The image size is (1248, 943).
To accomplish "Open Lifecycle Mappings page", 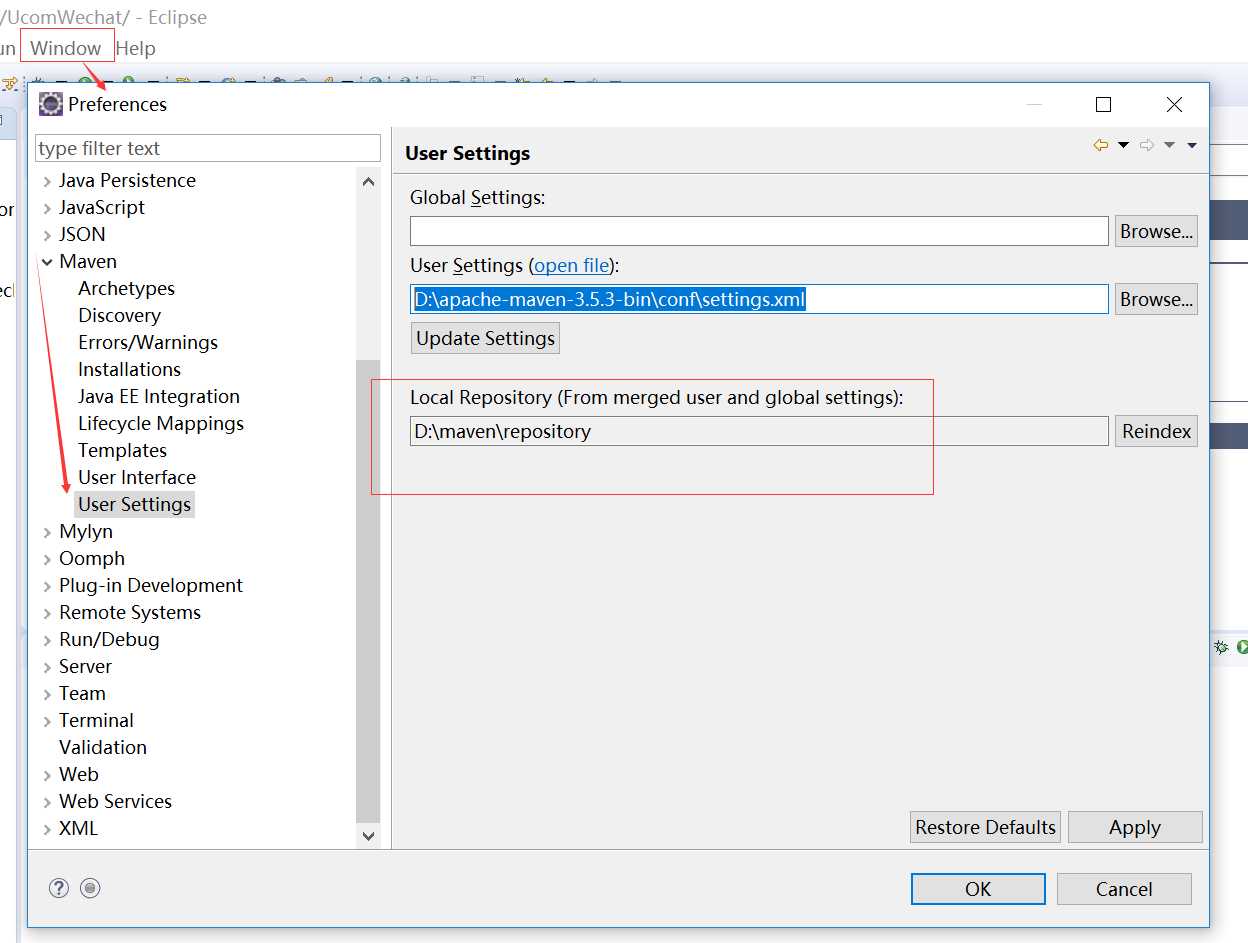I will tap(161, 423).
